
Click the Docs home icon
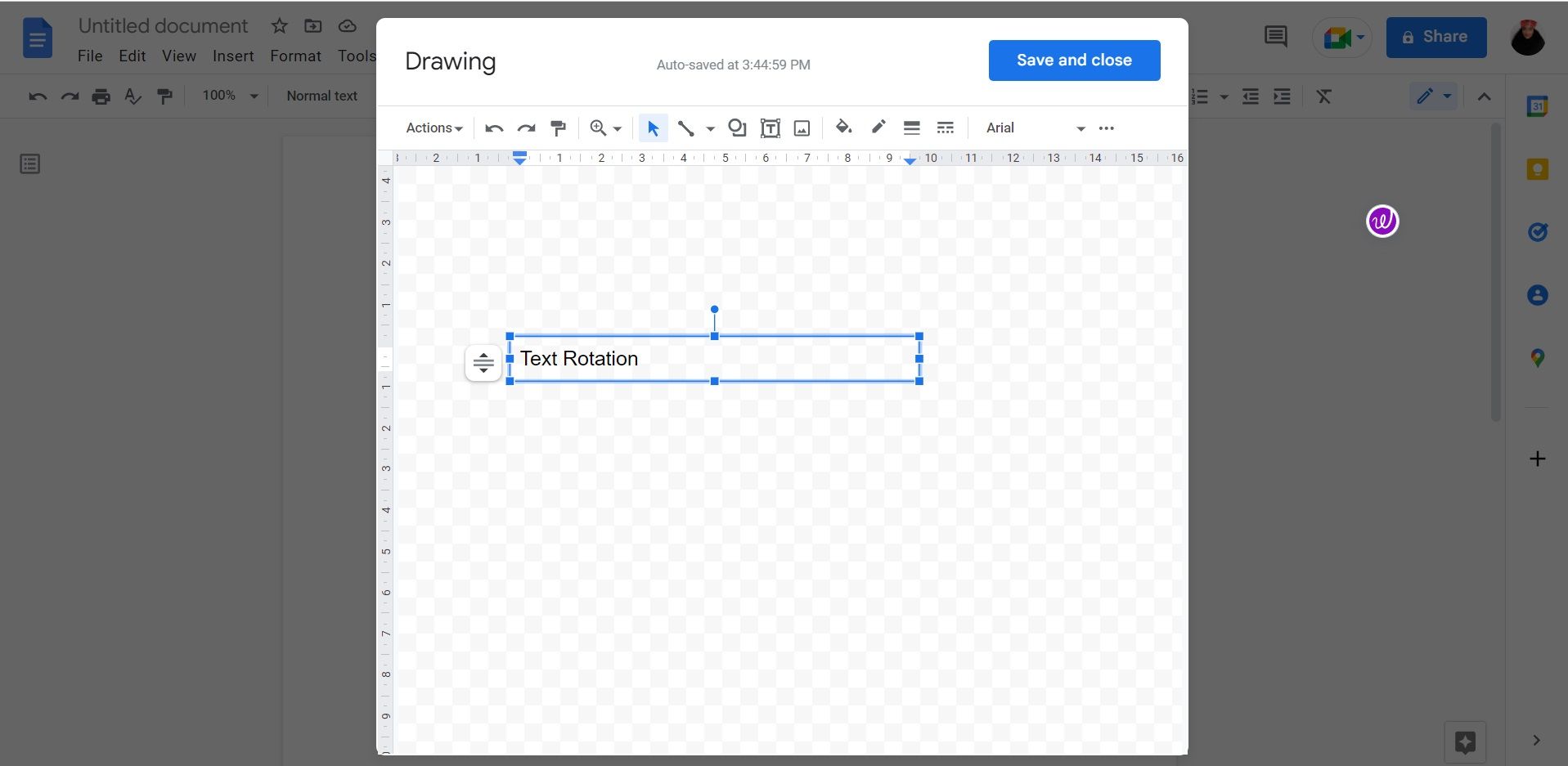point(38,38)
